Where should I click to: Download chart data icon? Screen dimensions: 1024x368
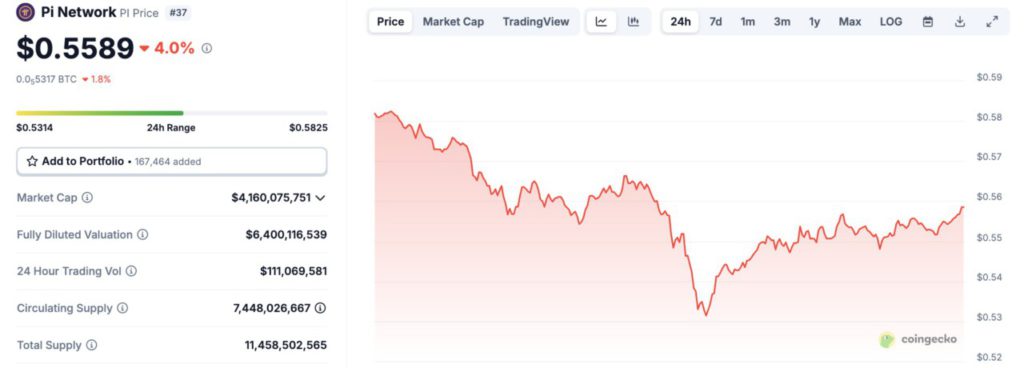(x=959, y=22)
